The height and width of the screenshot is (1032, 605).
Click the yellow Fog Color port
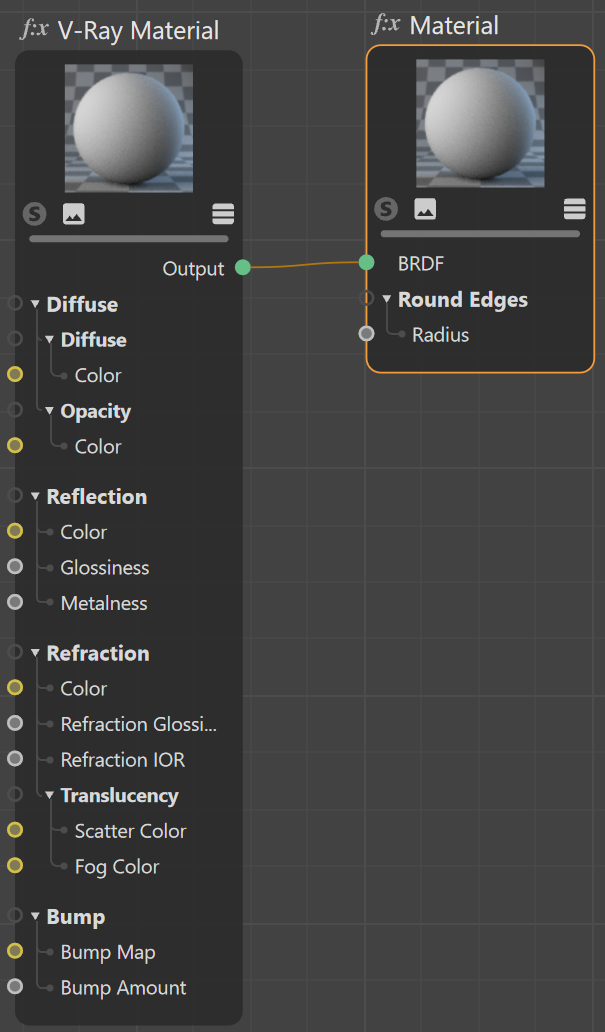15,865
